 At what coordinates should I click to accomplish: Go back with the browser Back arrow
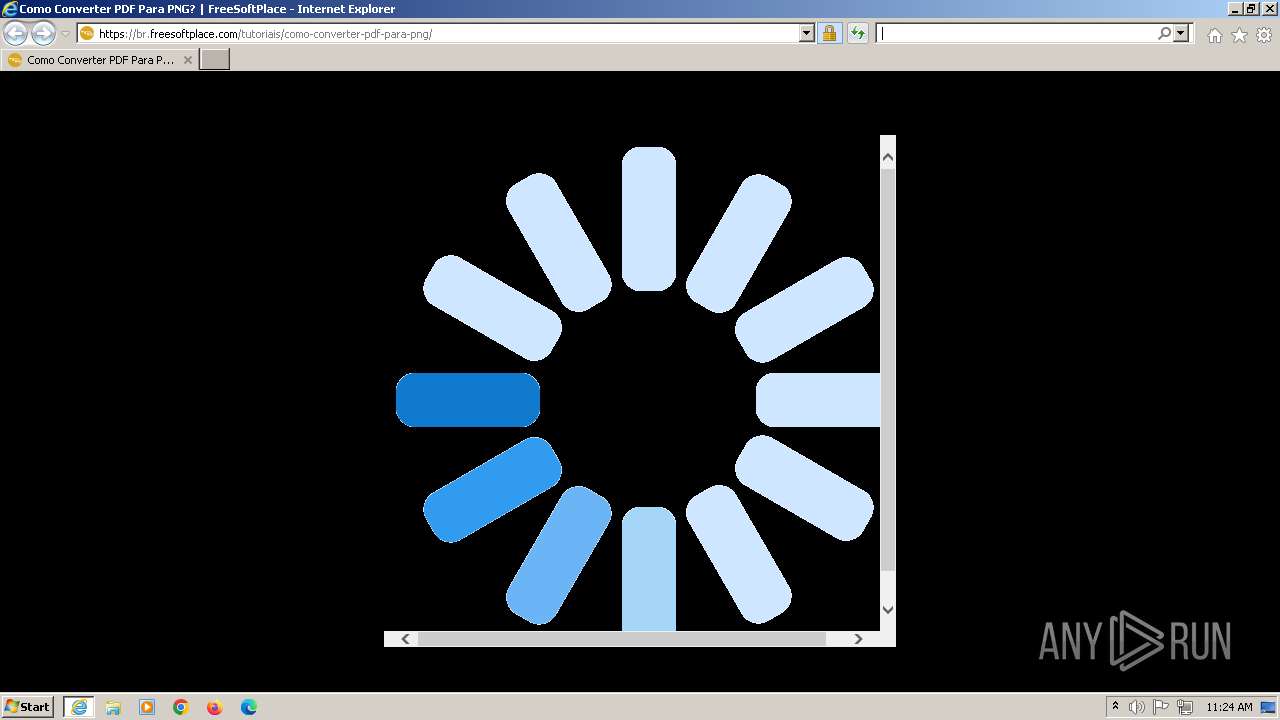15,34
